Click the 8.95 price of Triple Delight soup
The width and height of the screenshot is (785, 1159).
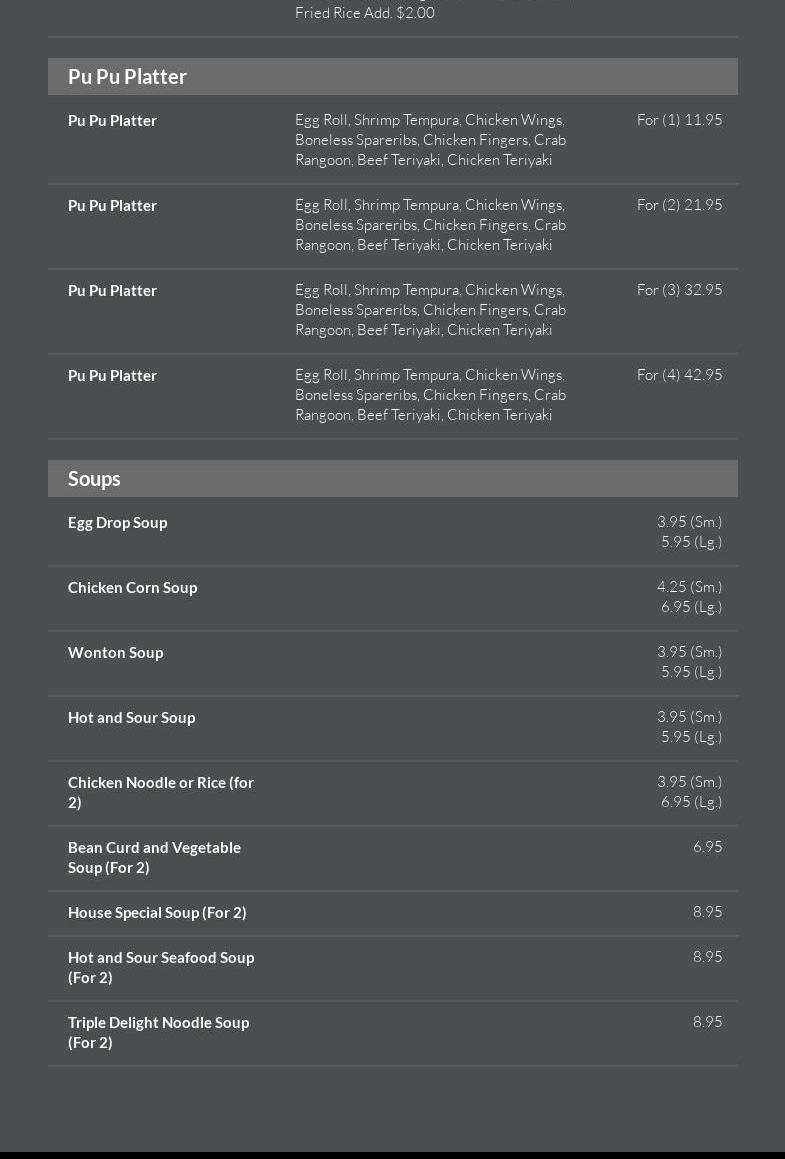(707, 1022)
